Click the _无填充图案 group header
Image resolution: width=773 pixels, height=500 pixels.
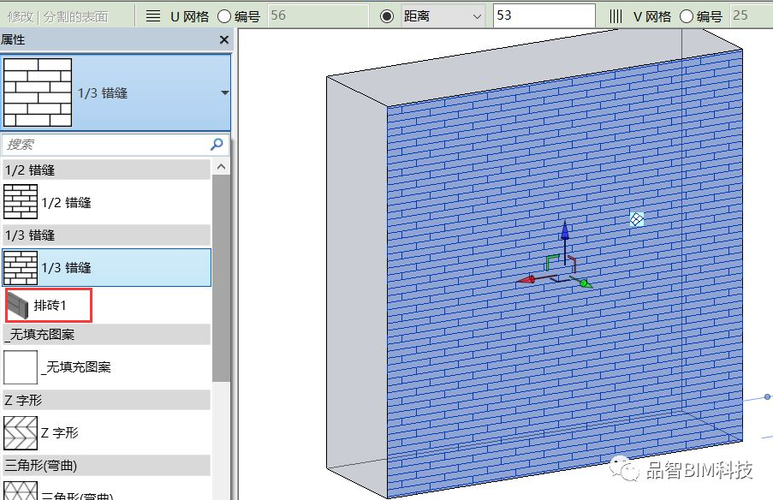click(106, 335)
